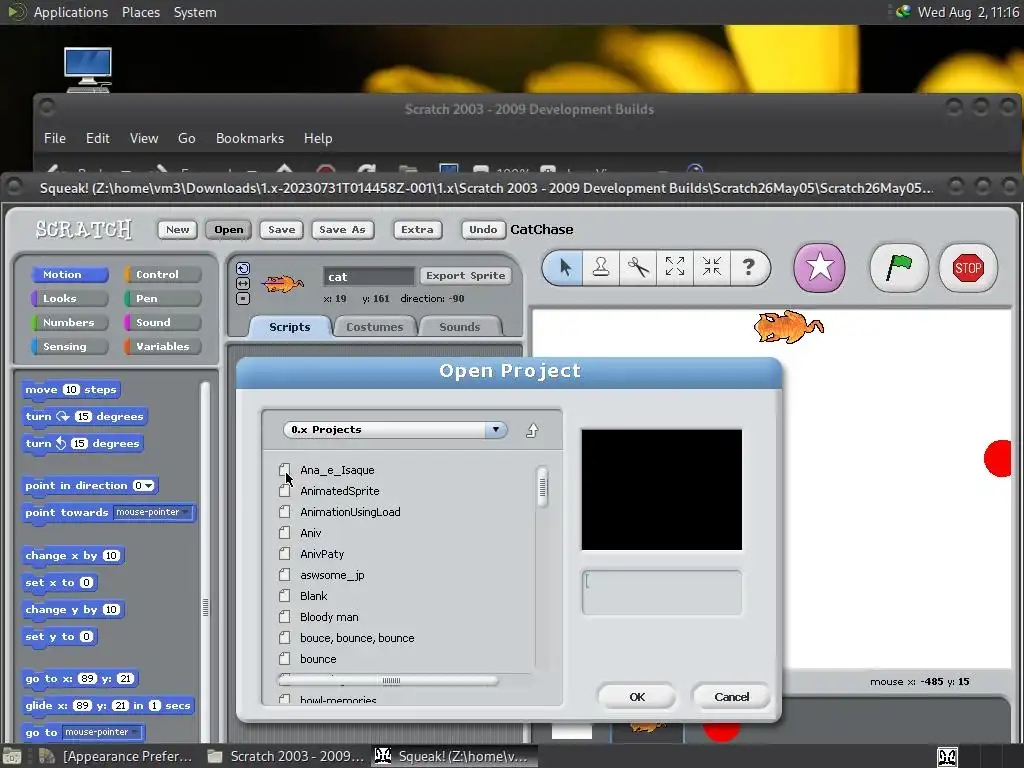1024x768 pixels.
Task: Select 'bouce, bounce, bounce' project file
Action: [357, 638]
